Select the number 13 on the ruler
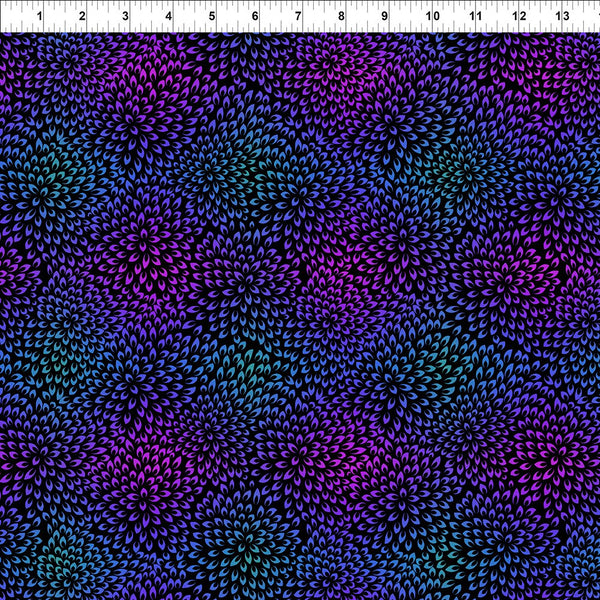The width and height of the screenshot is (600, 600). click(561, 17)
